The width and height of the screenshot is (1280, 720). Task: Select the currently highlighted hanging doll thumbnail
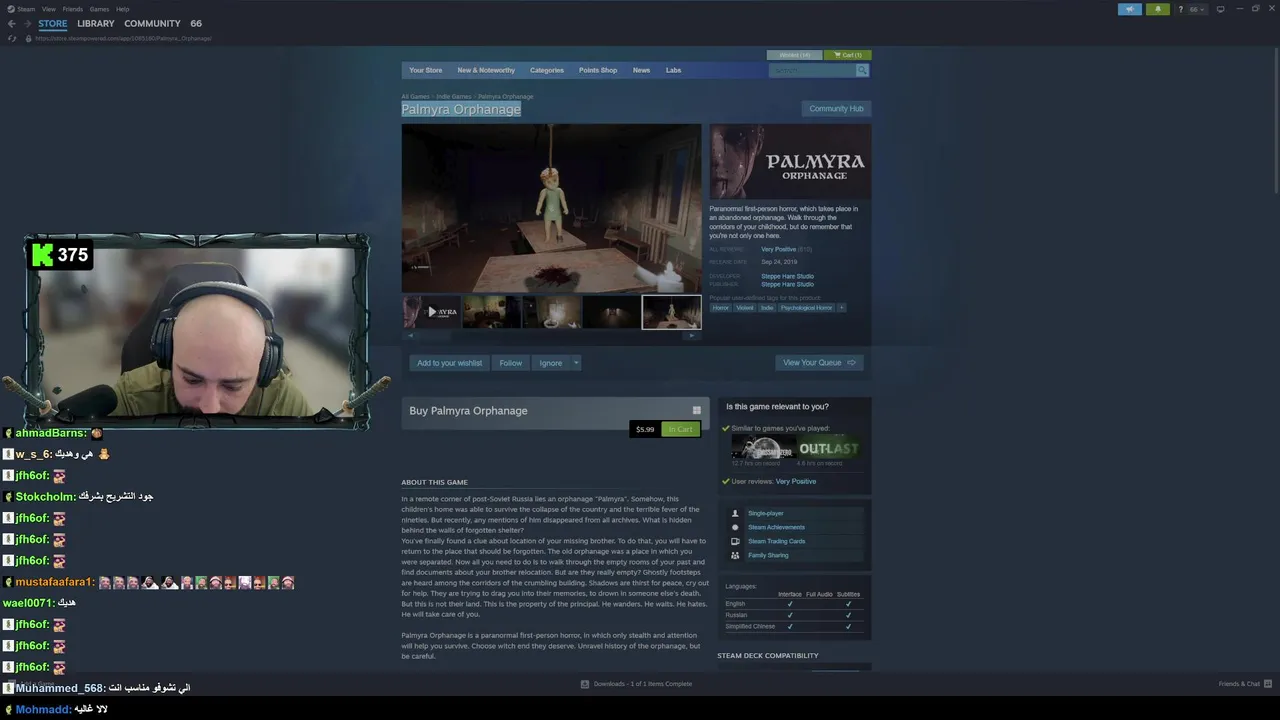(x=671, y=312)
